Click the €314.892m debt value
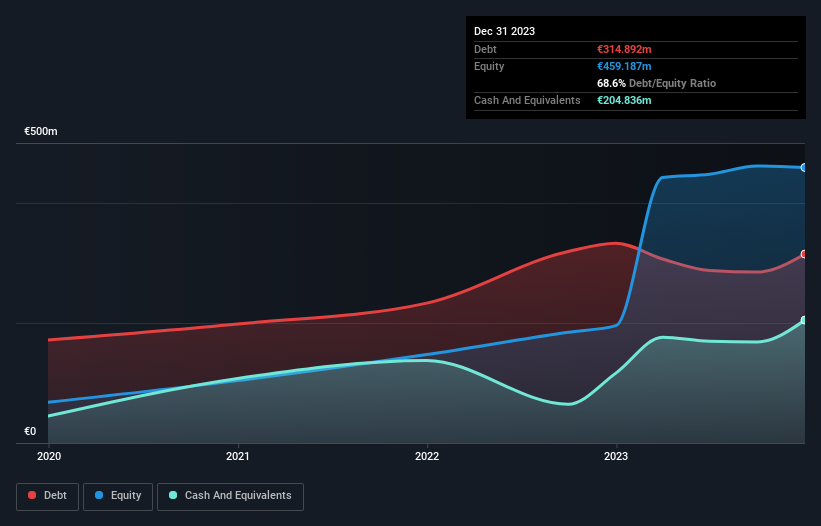 (x=624, y=49)
